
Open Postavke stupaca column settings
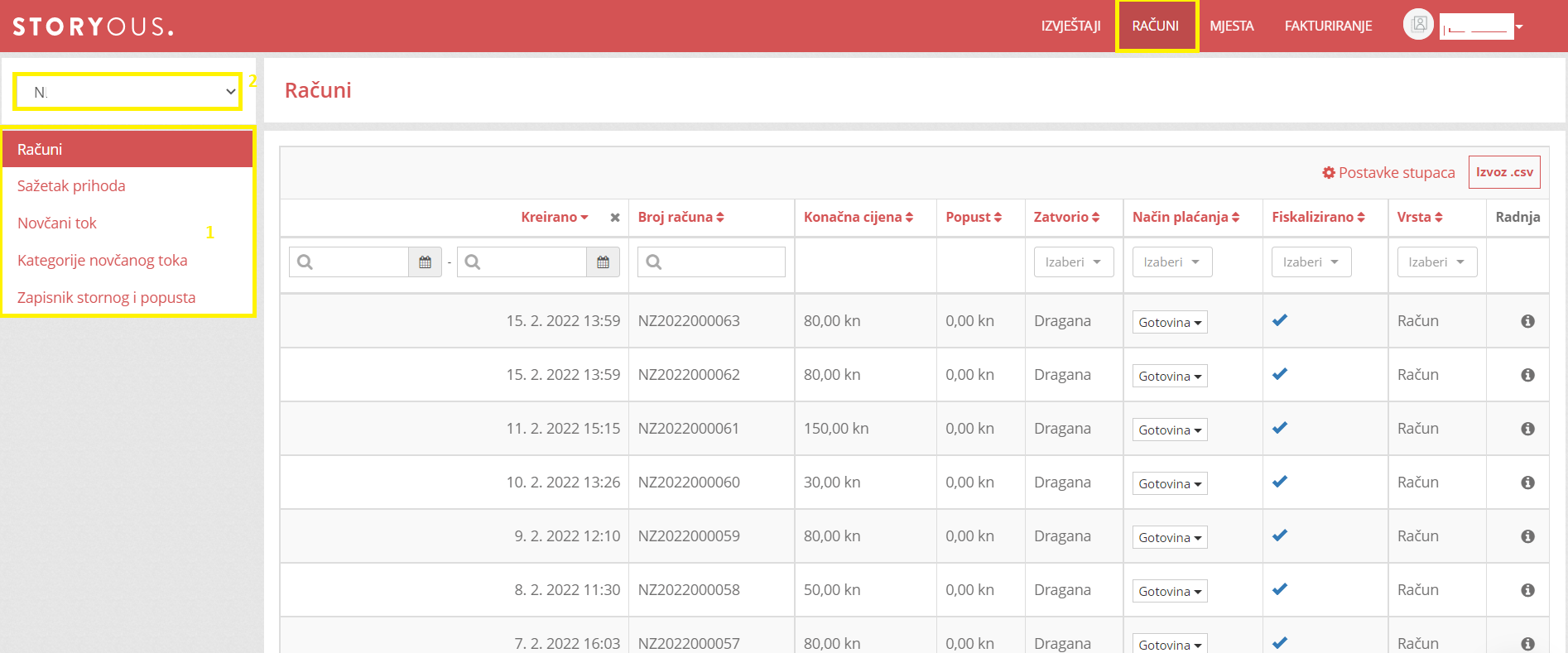[x=1388, y=172]
